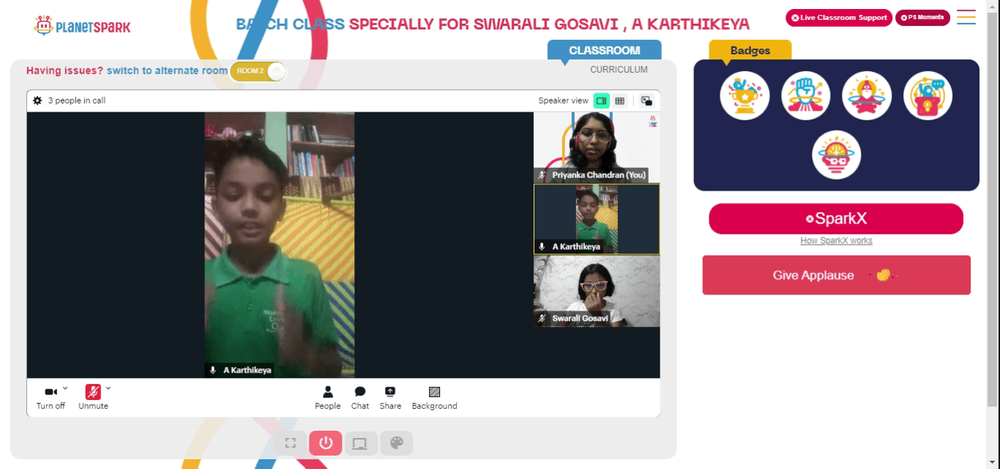Click muted mic icon beside Swarali Gosavi
1000x469 pixels.
[x=543, y=318]
